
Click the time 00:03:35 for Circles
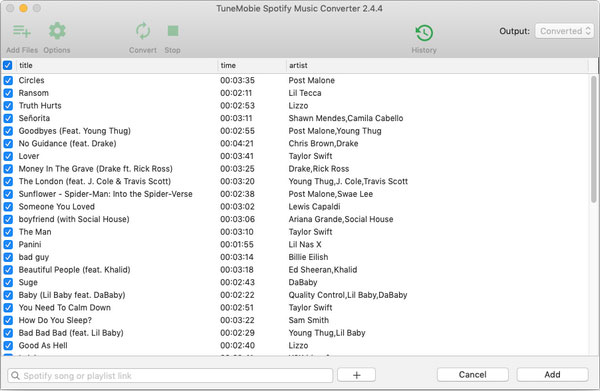click(x=237, y=80)
